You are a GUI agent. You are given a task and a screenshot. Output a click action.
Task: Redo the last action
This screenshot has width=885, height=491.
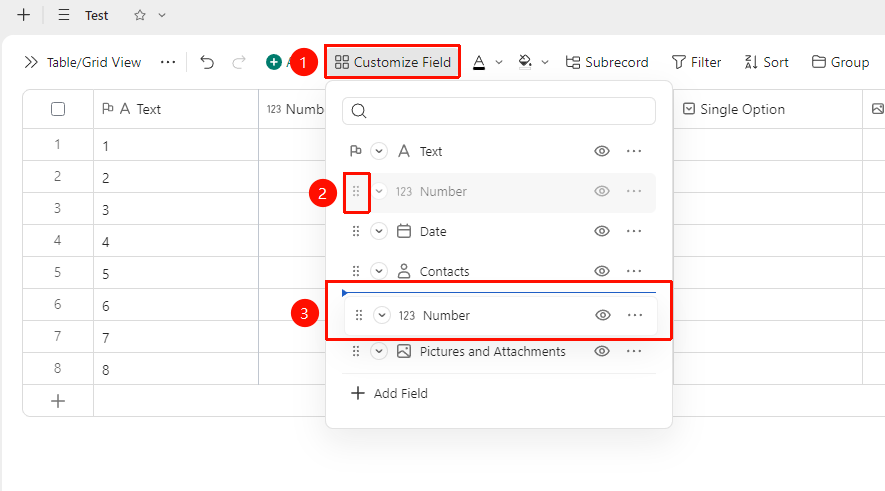point(239,62)
